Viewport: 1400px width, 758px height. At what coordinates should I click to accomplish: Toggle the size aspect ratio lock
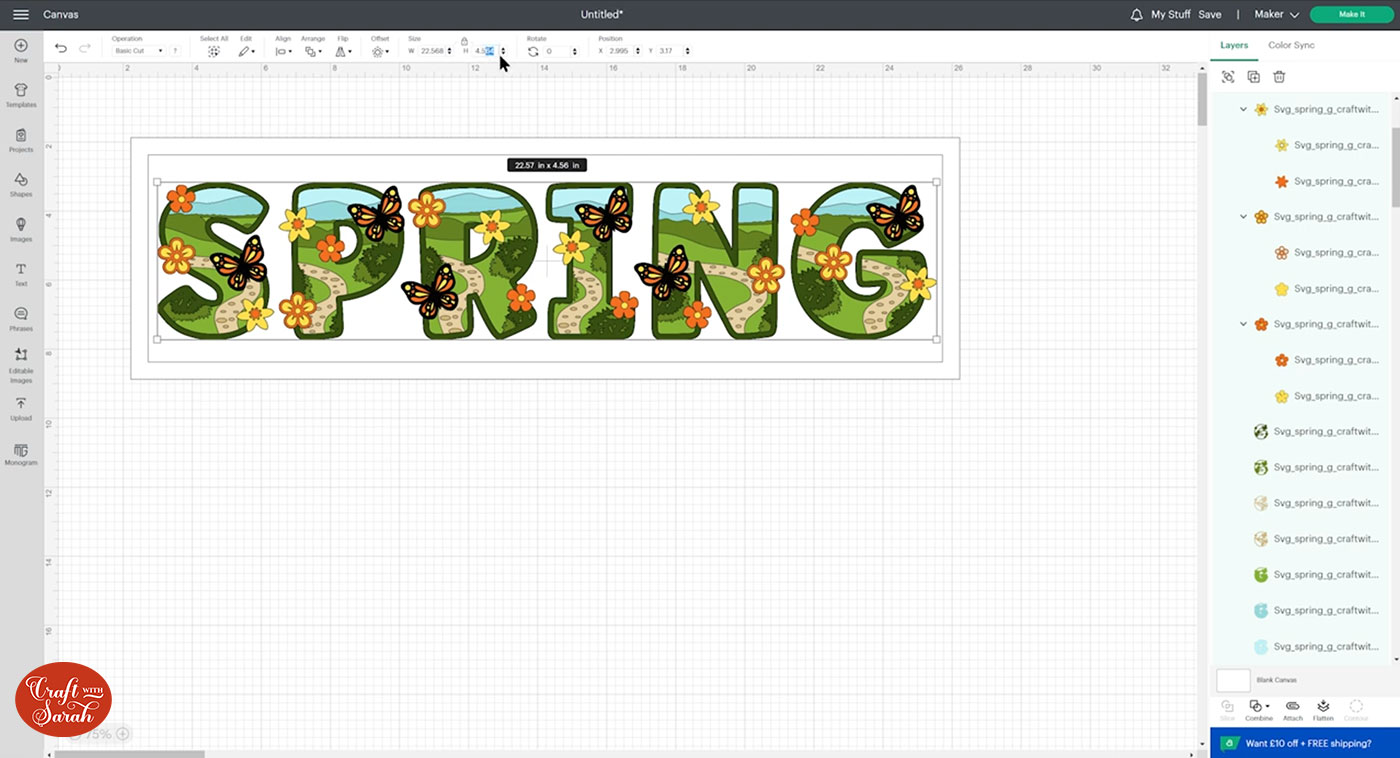(464, 41)
